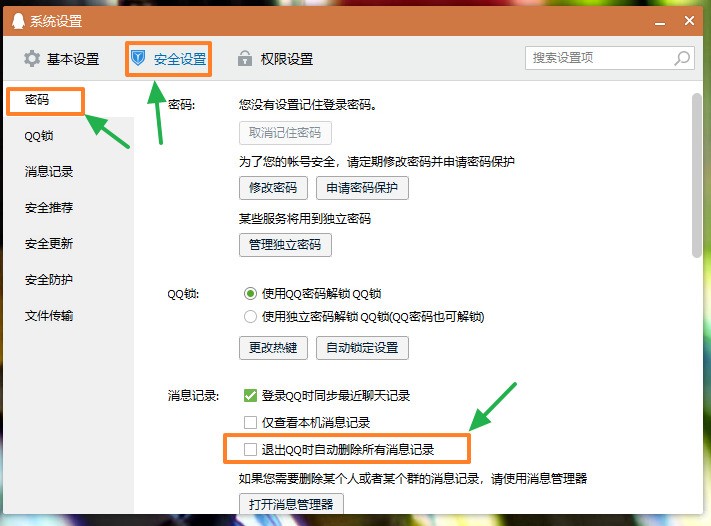Click the 如果您需要删除某个人 hint text
711x526 pixels.
pyautogui.click(x=413, y=478)
